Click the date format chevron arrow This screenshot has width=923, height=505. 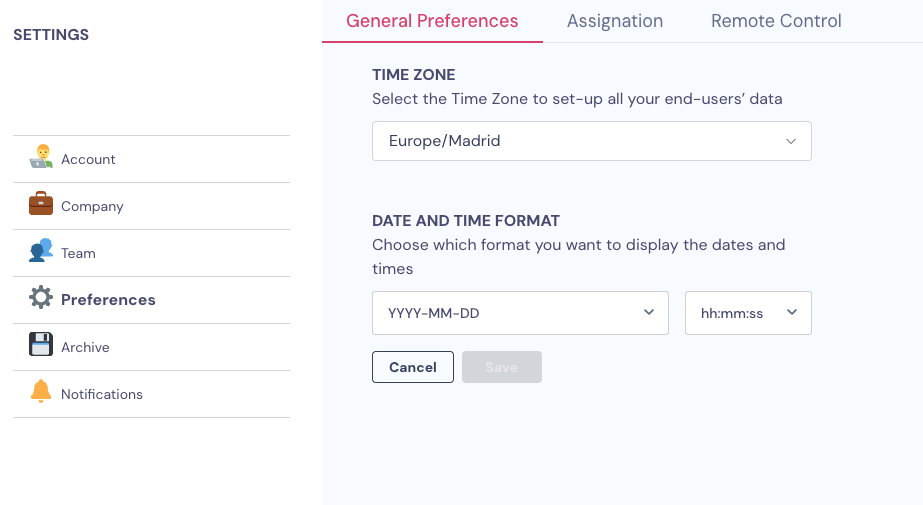click(649, 313)
